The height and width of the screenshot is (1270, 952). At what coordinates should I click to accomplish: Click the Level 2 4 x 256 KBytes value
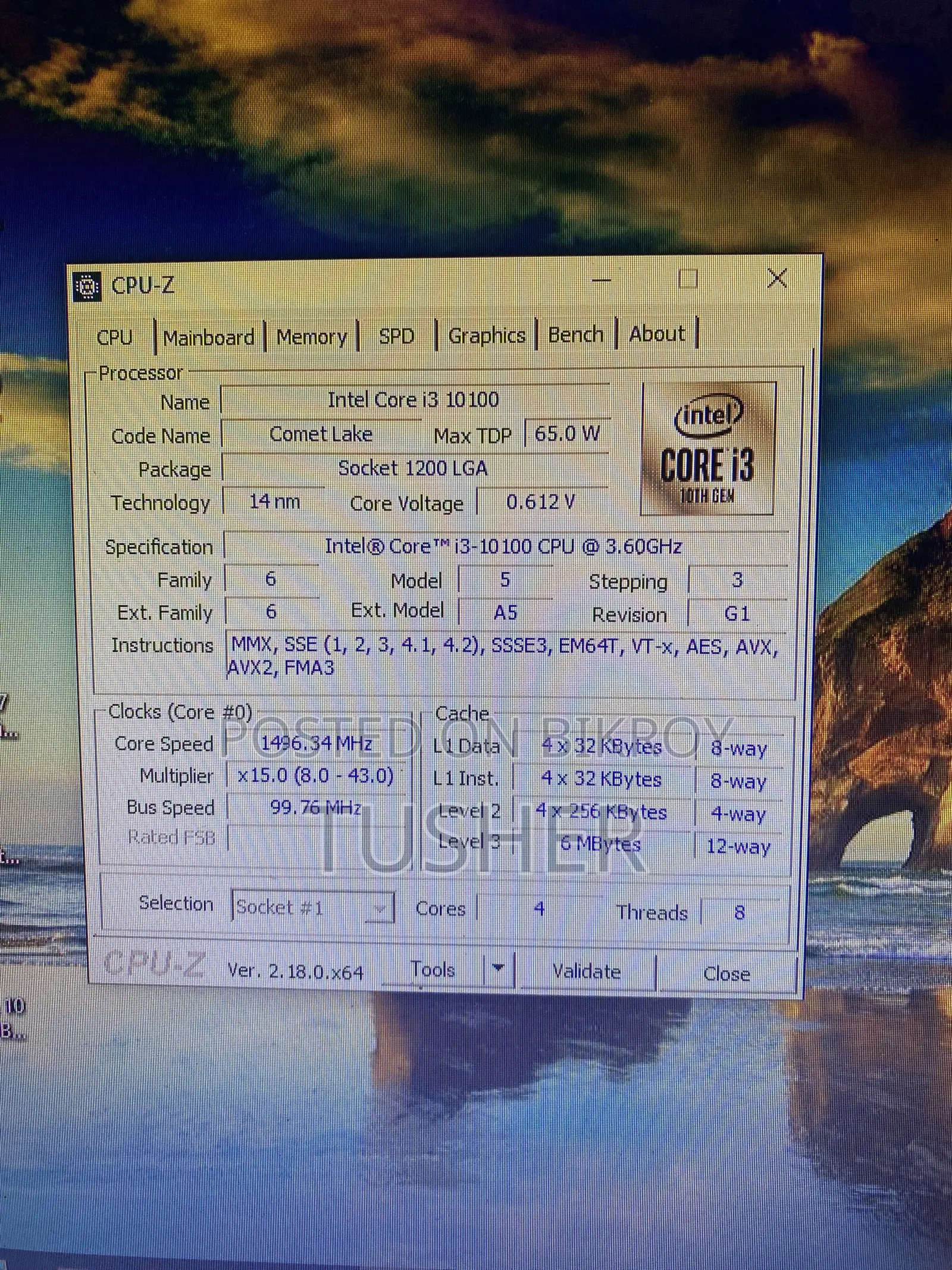click(x=602, y=812)
